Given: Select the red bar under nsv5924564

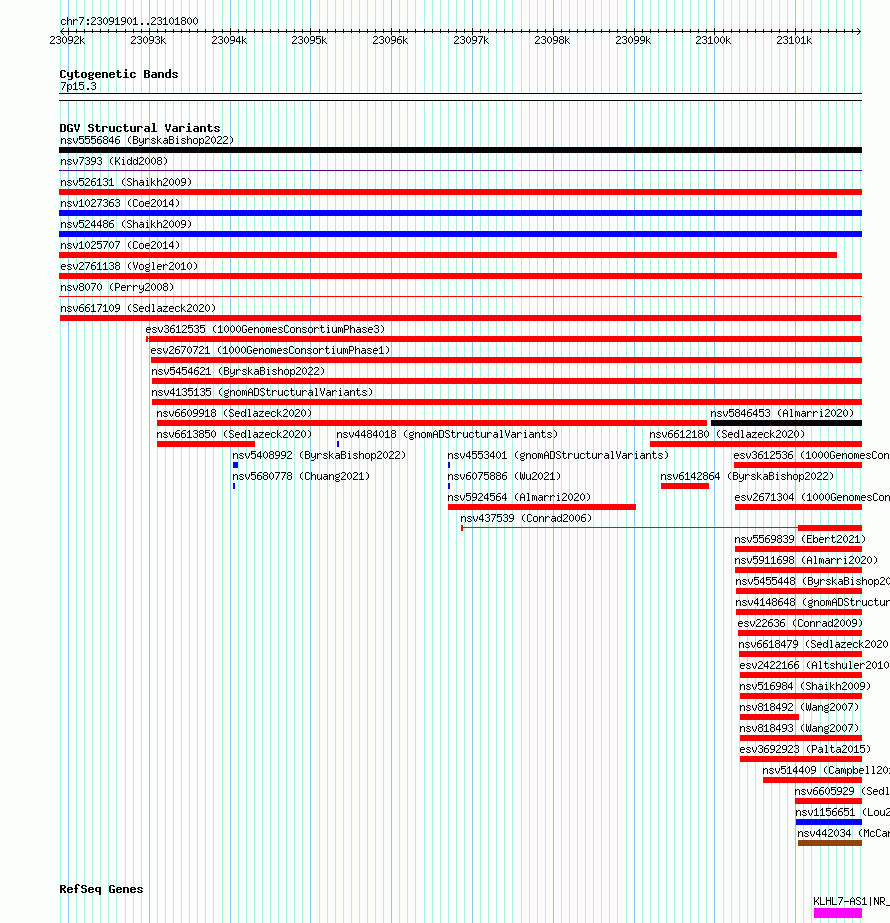Looking at the screenshot, I should coord(542,507).
